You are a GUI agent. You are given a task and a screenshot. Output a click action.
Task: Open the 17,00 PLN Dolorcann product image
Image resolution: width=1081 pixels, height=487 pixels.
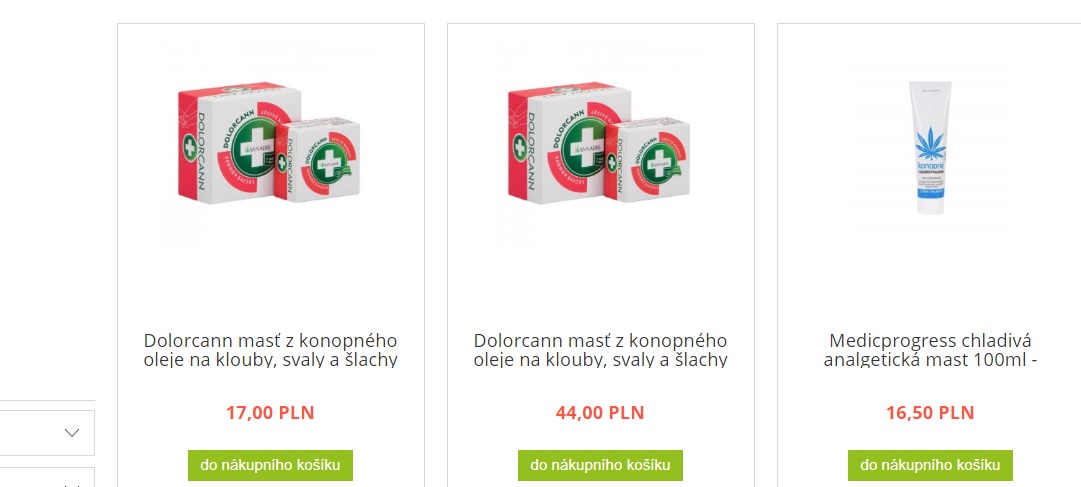click(270, 143)
